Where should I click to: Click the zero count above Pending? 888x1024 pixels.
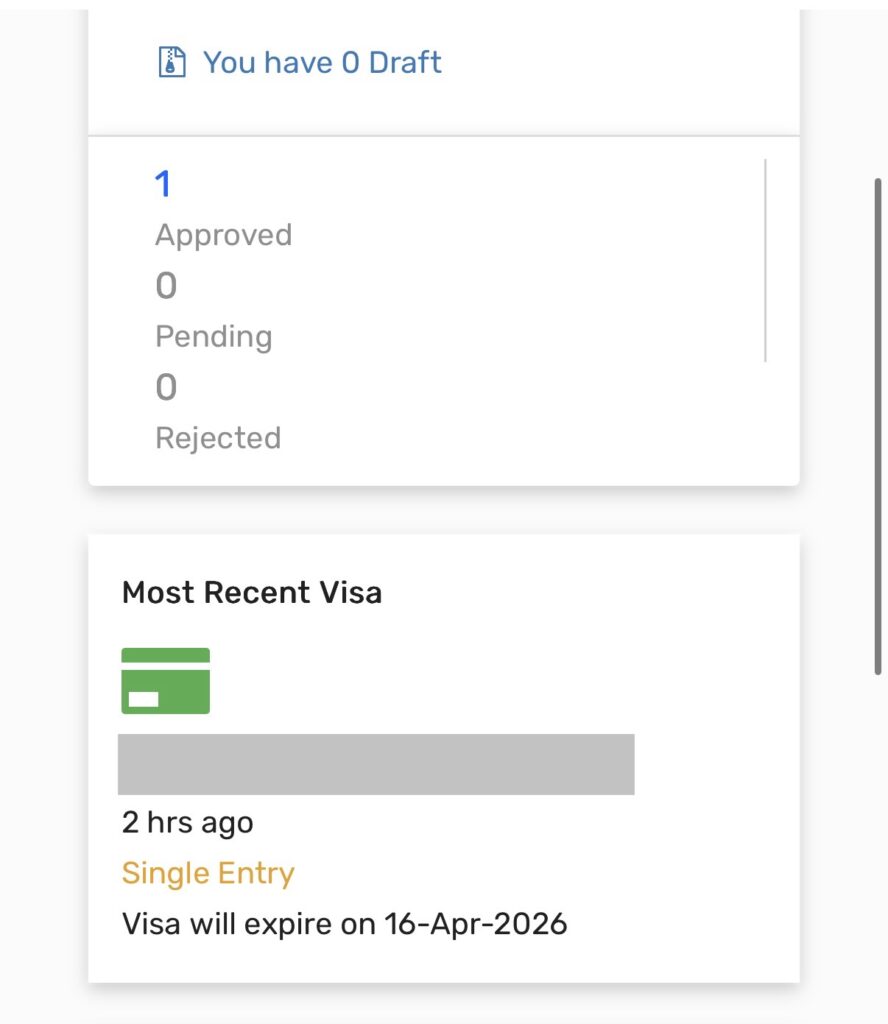(166, 286)
